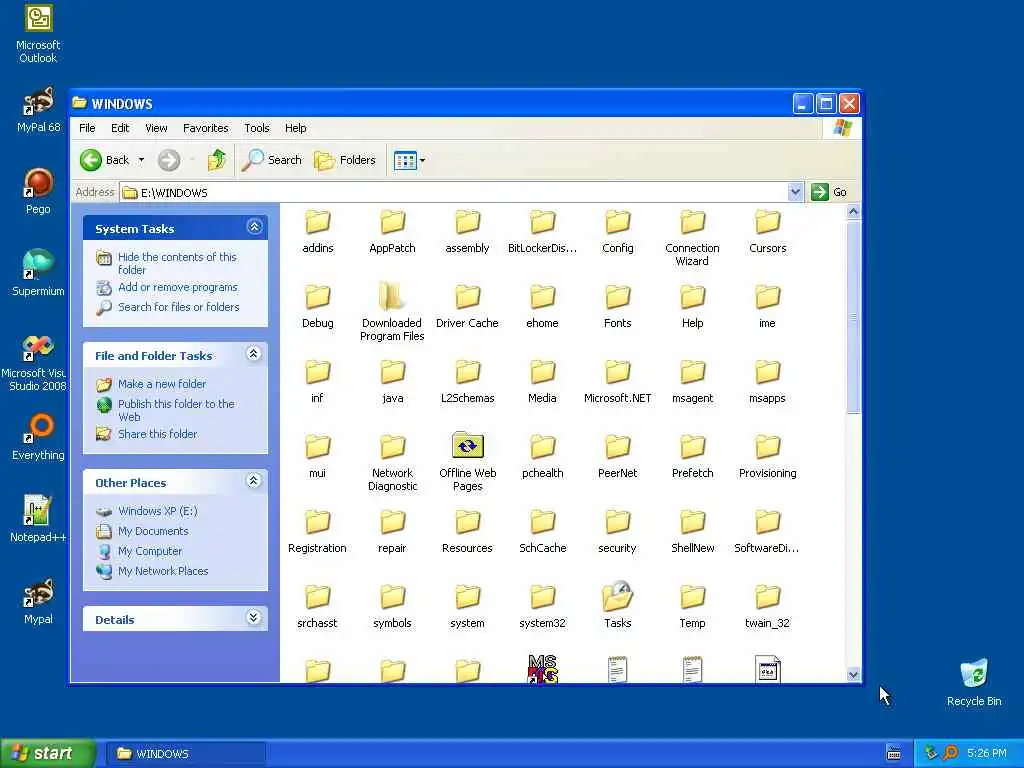Select the Fonts folder
Viewport: 1024px width, 768px height.
point(617,305)
